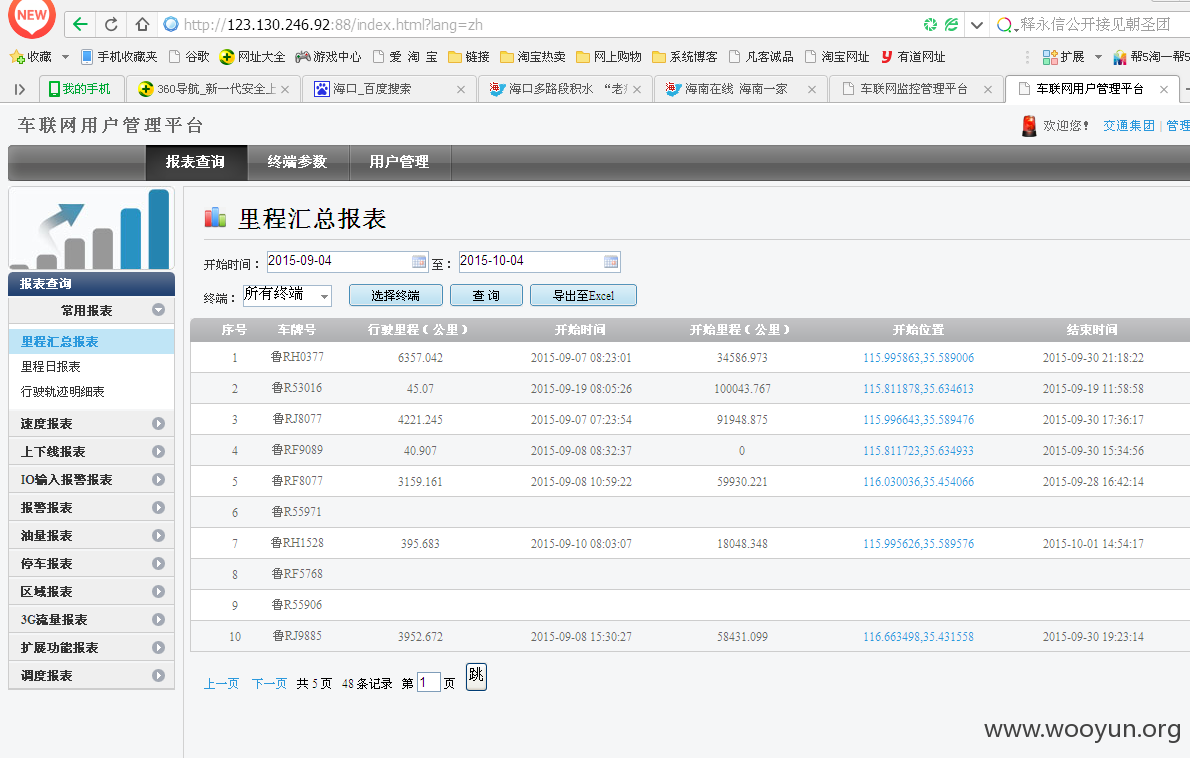Open the 交通集团 link
1190x758 pixels.
click(x=1129, y=126)
